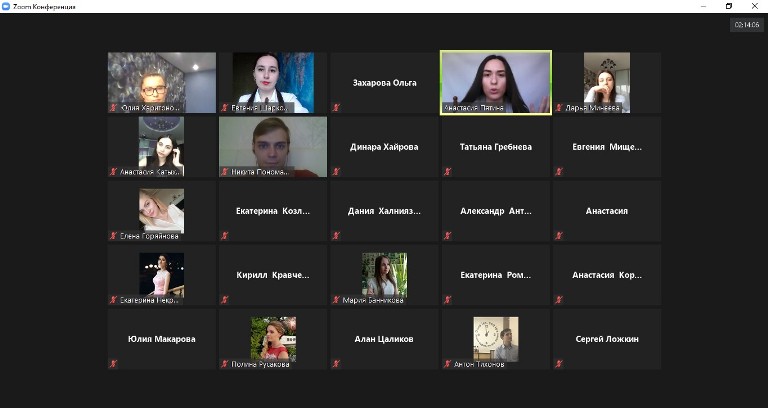Select the active speaker Анастасия Пятина video

[x=496, y=83]
